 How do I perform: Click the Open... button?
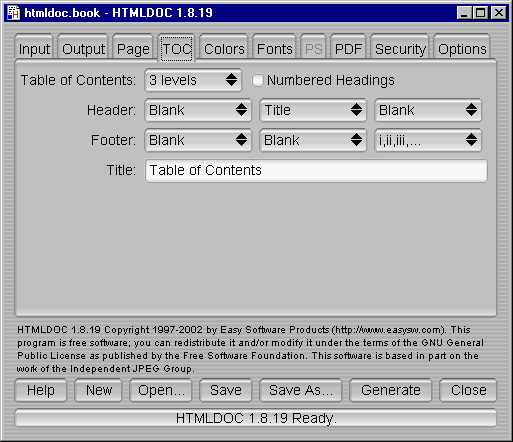(161, 390)
